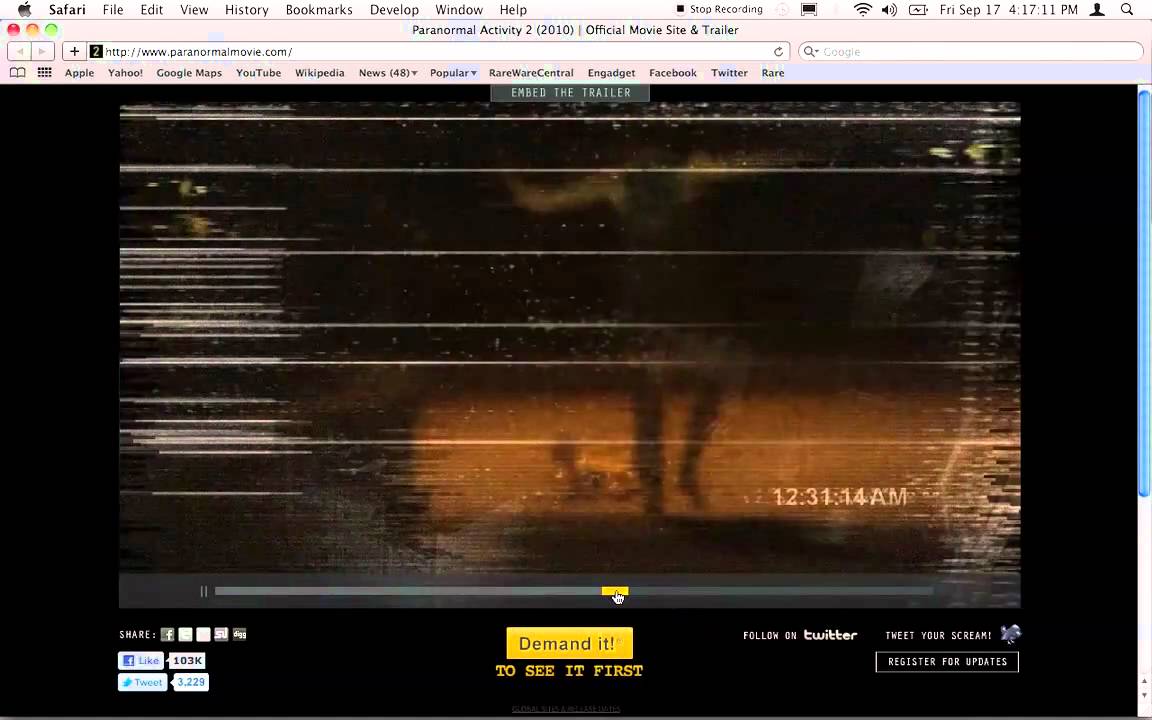Screen dimensions: 1152x720
Task: Expand the Popular bookmark folder
Action: tap(453, 73)
